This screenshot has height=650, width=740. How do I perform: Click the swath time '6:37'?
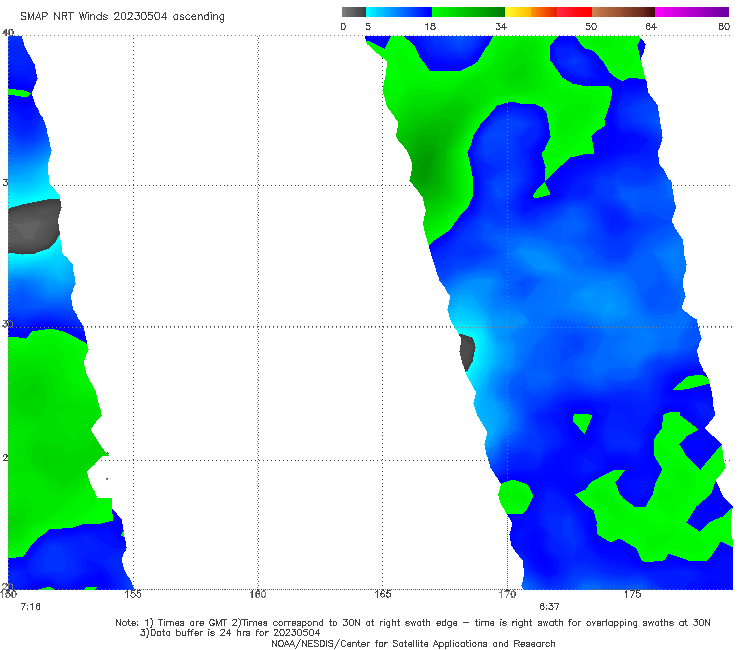coord(549,607)
